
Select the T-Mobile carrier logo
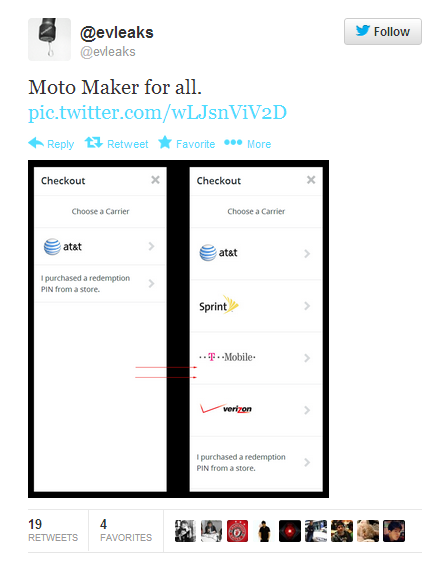[227, 357]
